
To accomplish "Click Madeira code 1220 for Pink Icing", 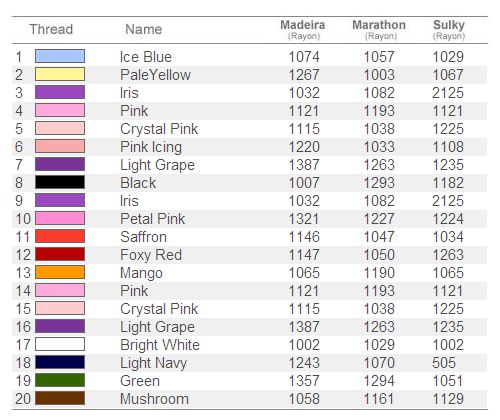I will 304,147.
